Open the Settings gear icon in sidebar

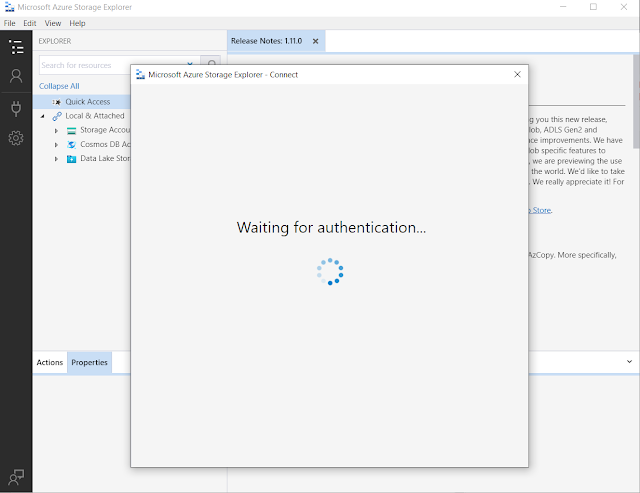[16, 138]
